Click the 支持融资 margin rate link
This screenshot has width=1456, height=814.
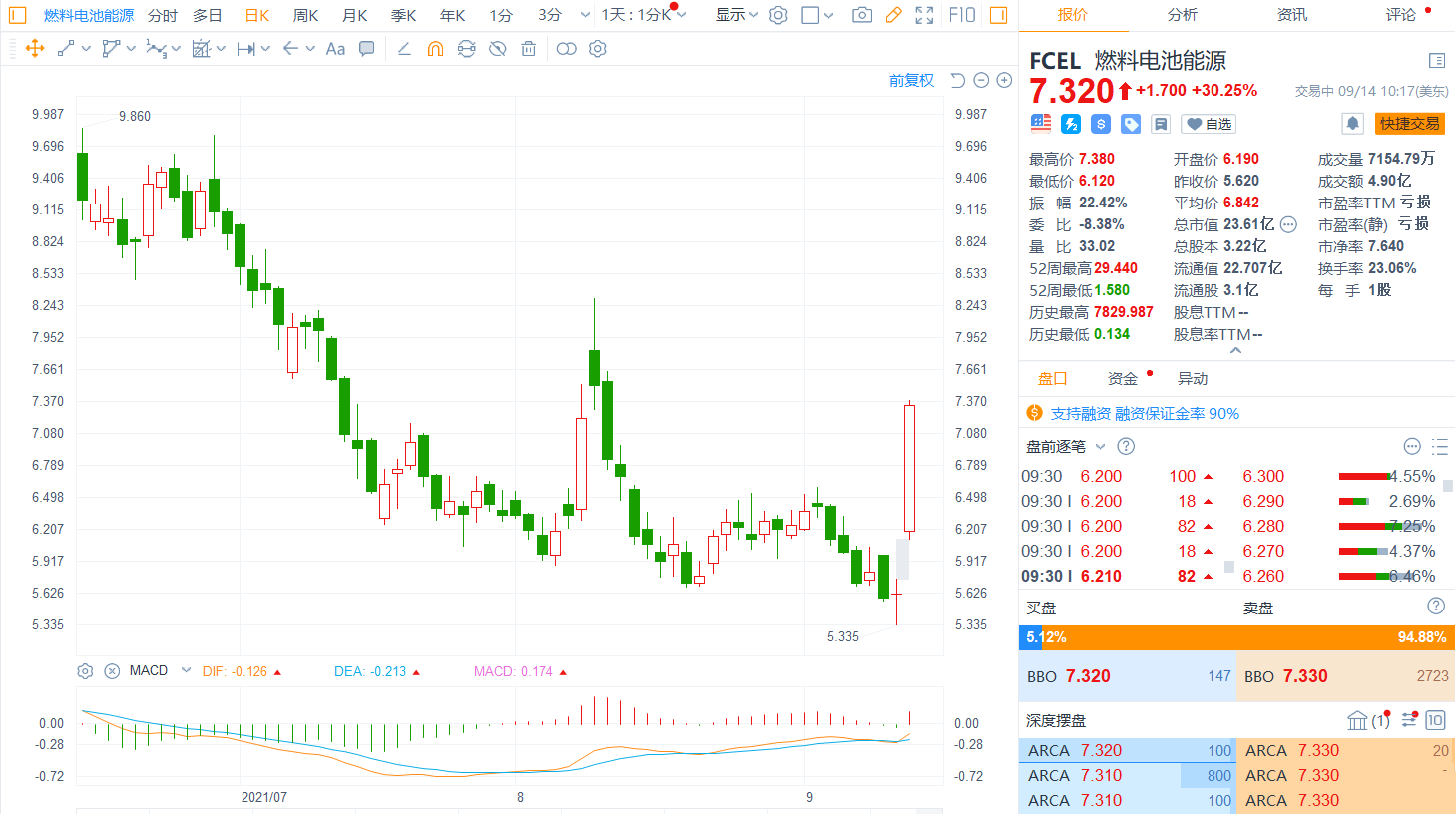[1144, 413]
